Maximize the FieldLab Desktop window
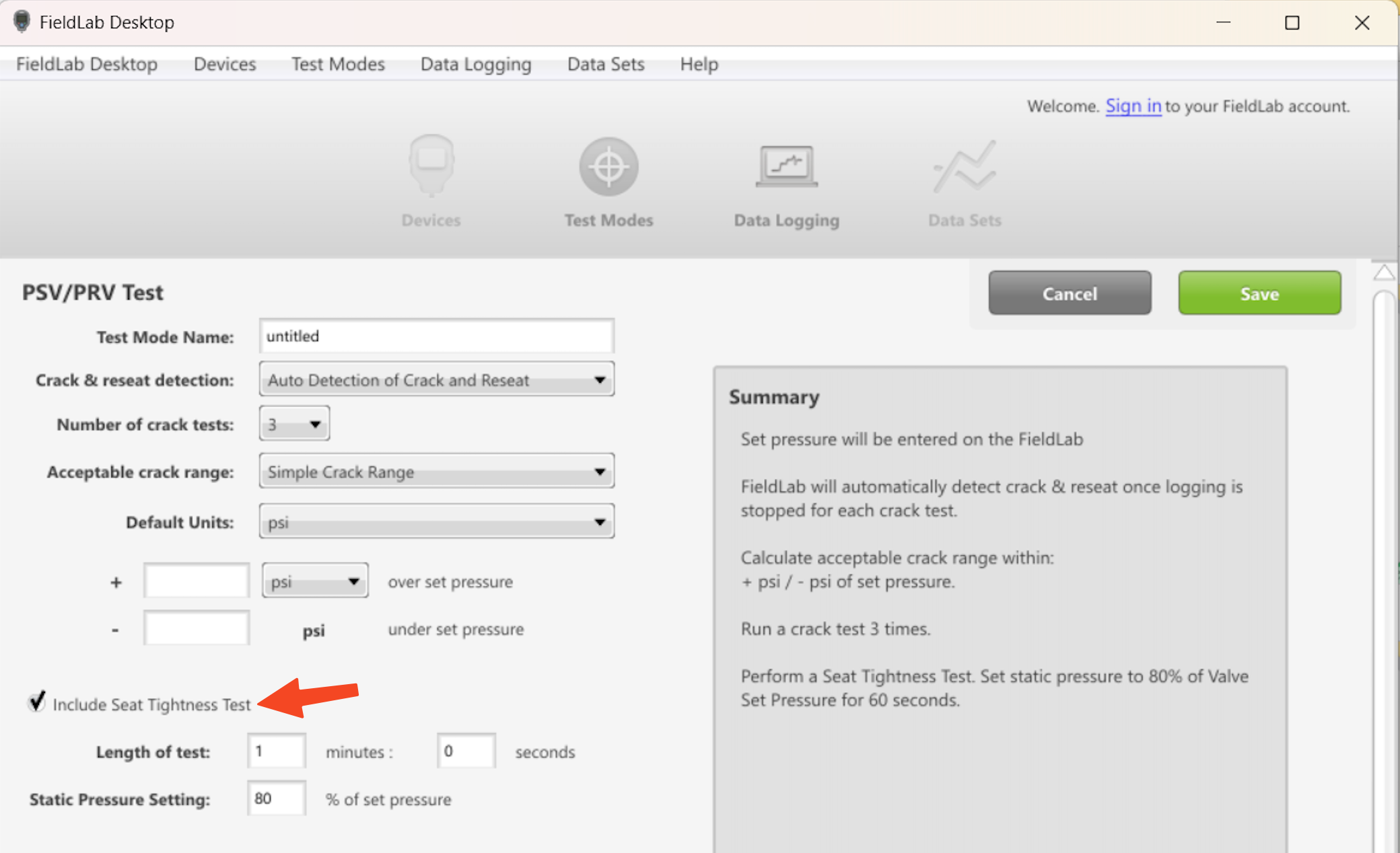 click(1292, 22)
